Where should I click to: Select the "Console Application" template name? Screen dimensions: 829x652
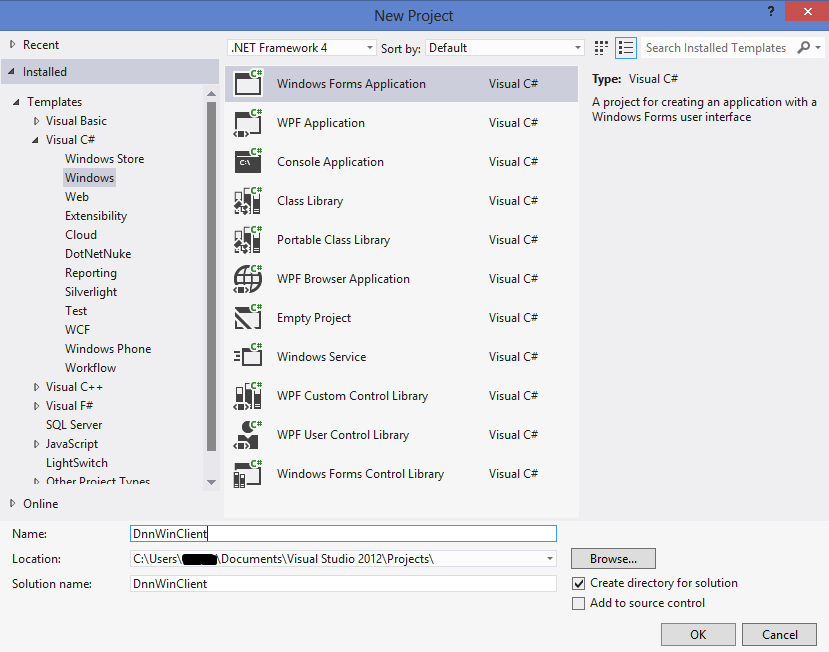(330, 162)
